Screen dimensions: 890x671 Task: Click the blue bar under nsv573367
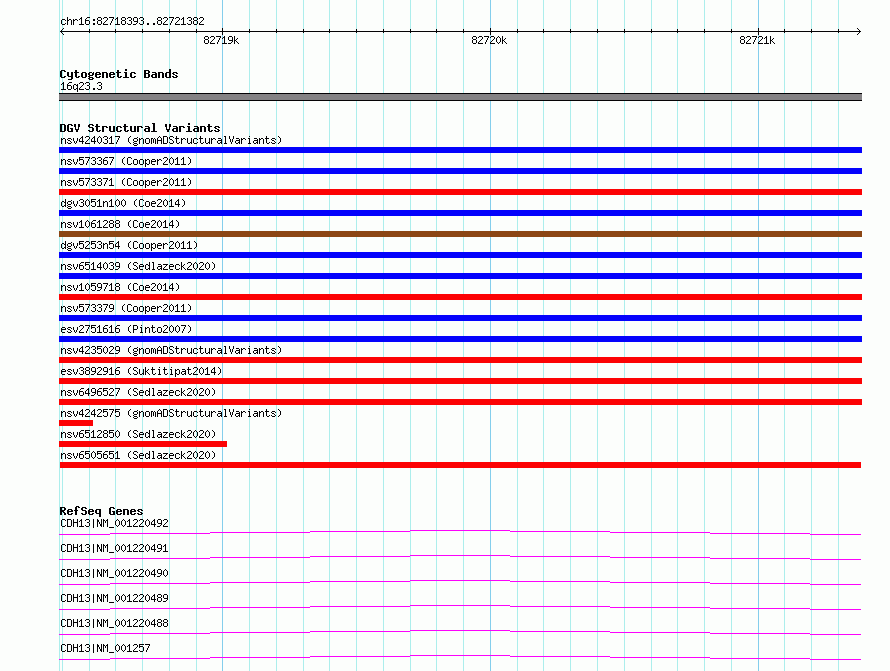(460, 171)
